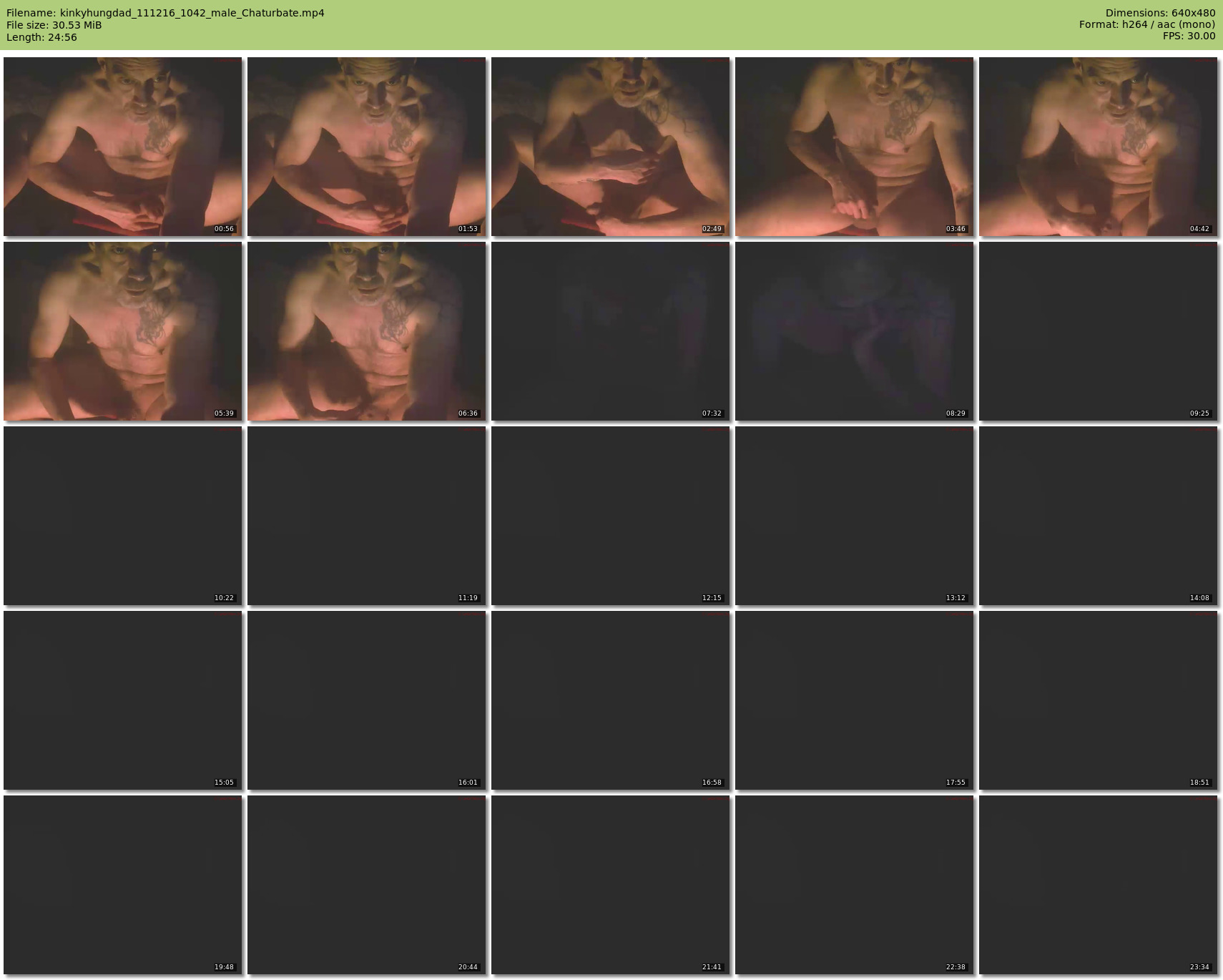The height and width of the screenshot is (980, 1223).
Task: Click the dim thumbnail marked 08:29
Action: (854, 331)
